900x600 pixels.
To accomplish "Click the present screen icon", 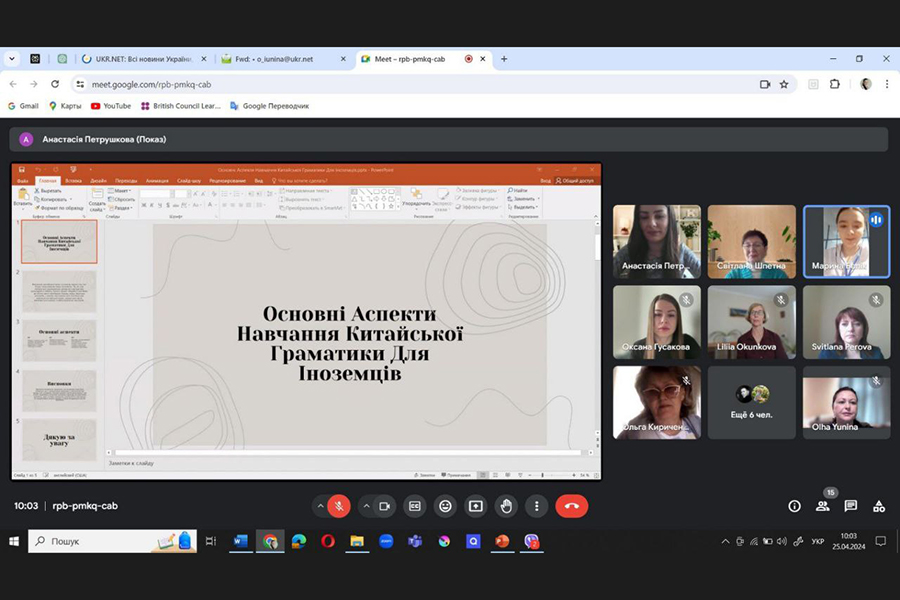I will 476,506.
